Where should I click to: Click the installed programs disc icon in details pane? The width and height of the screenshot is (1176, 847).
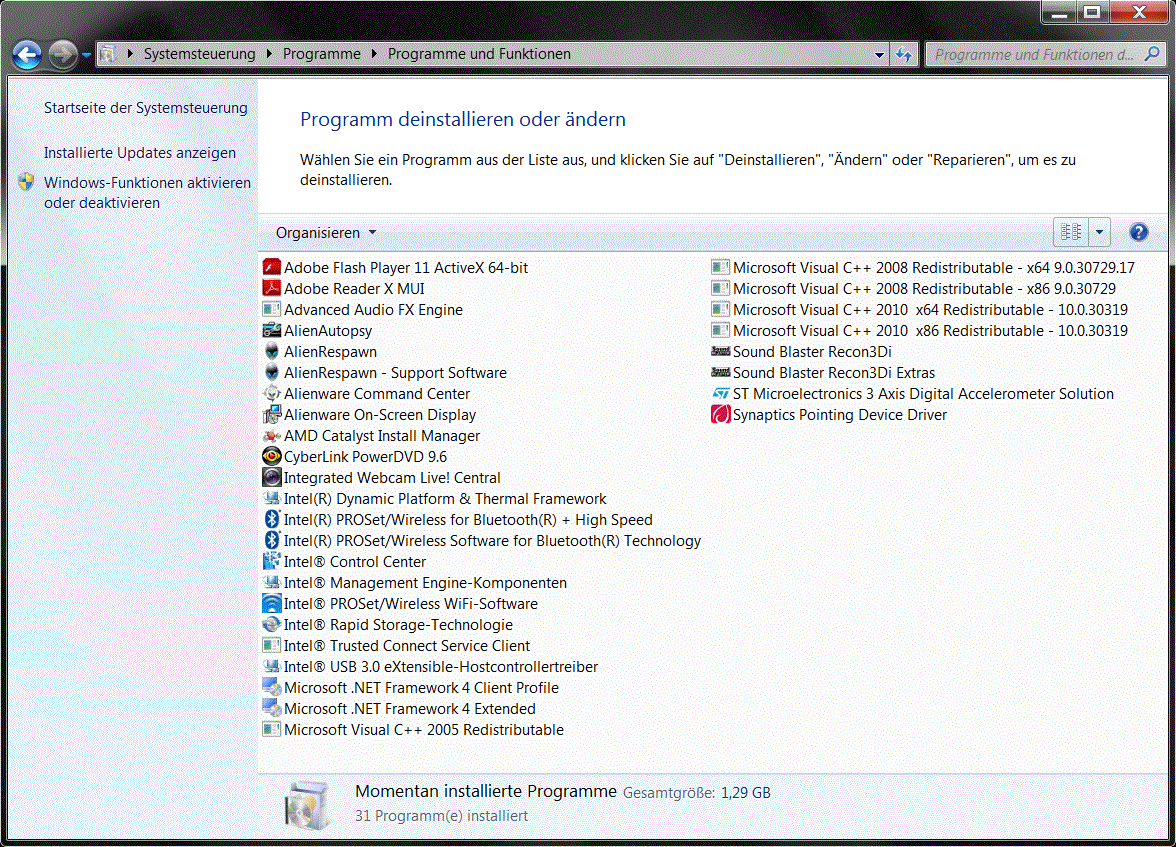coord(308,805)
